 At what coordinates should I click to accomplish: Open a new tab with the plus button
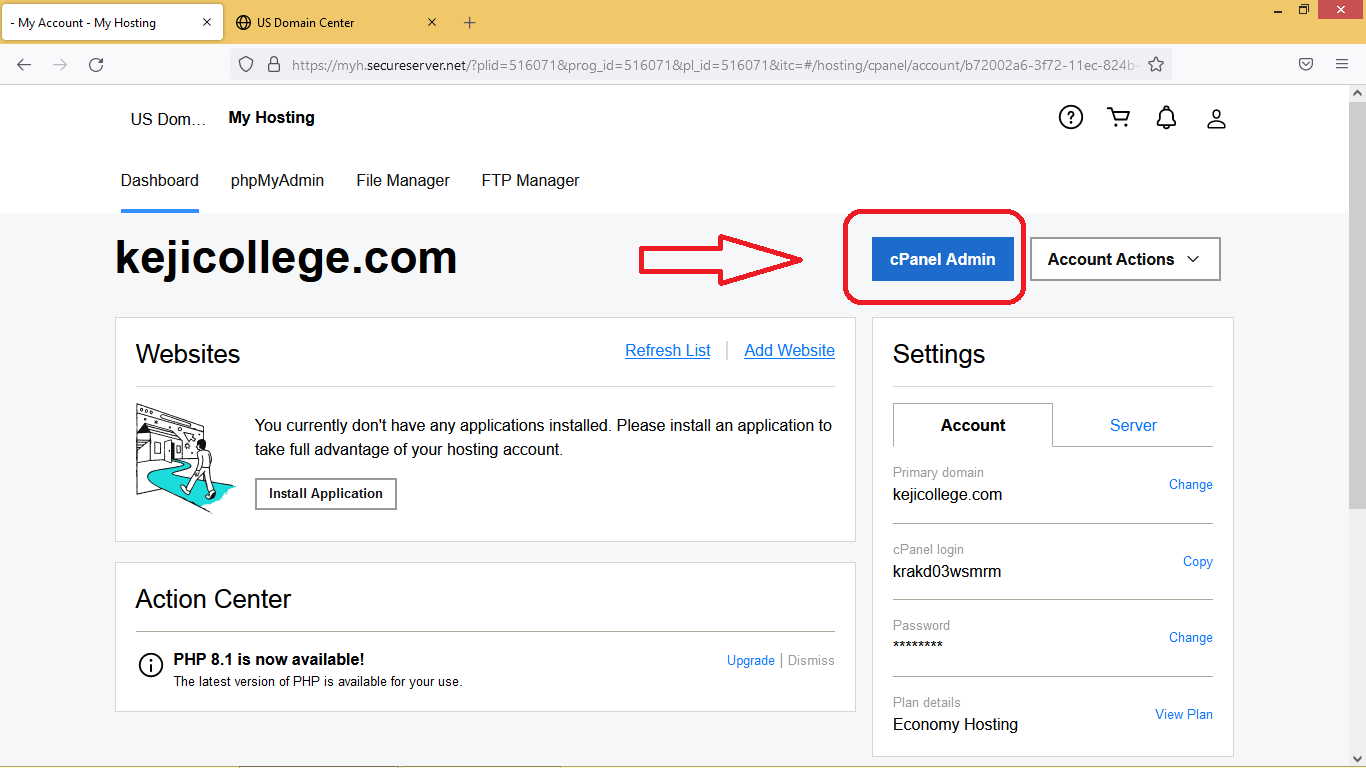pos(470,22)
